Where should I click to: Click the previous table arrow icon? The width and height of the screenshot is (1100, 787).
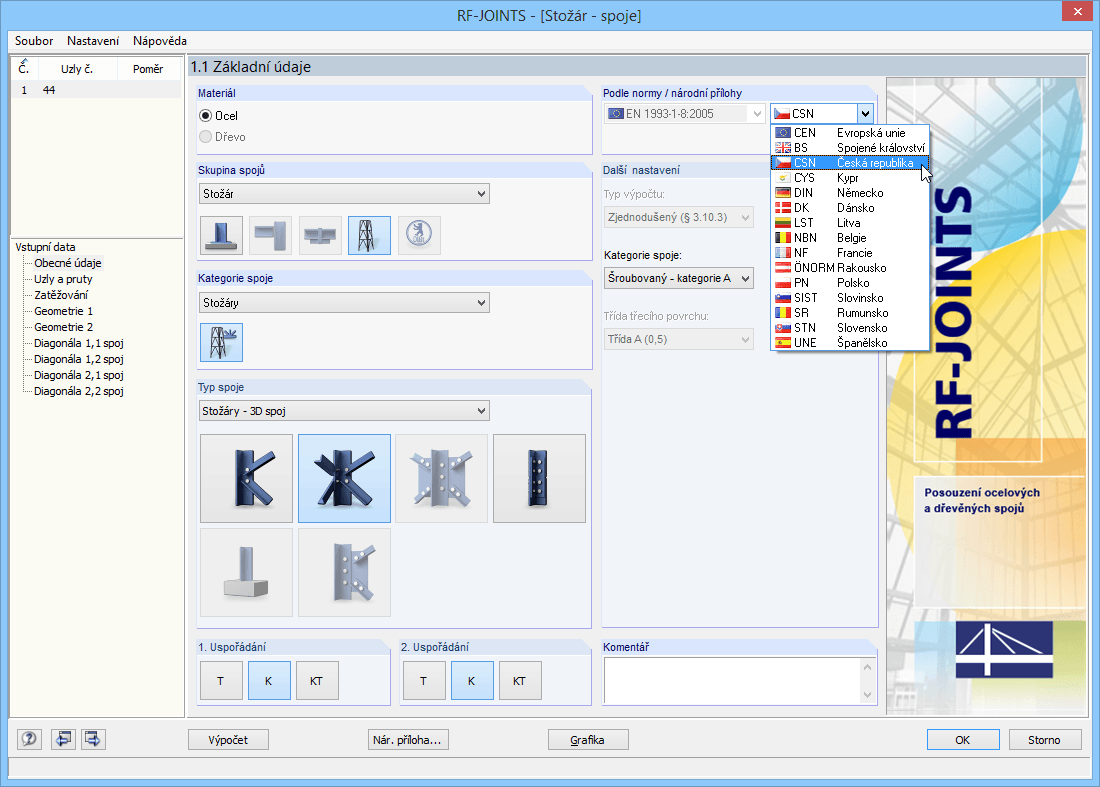tap(62, 739)
